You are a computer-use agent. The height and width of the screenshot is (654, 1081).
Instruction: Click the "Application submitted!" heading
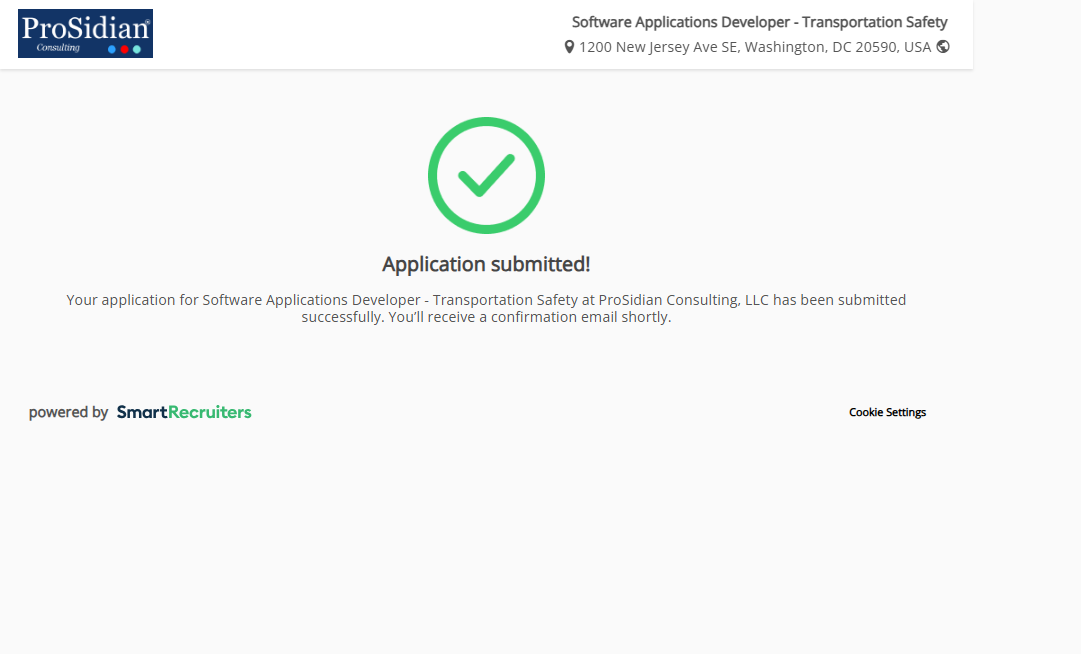pyautogui.click(x=486, y=264)
